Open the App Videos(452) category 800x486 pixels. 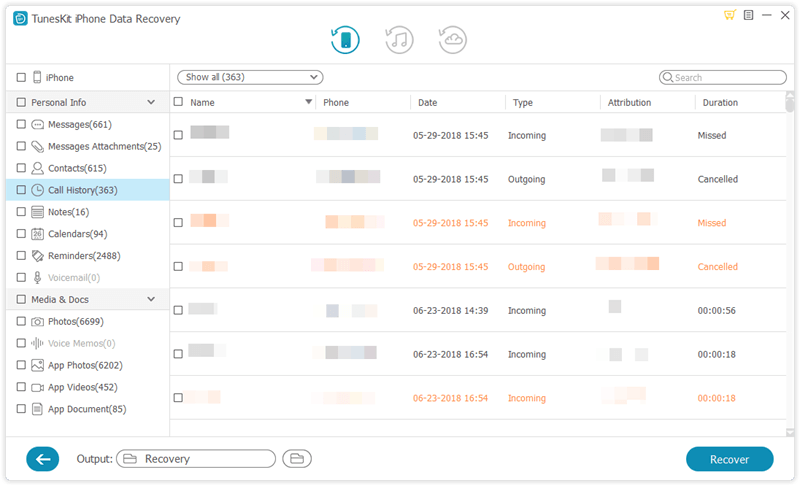click(x=83, y=388)
